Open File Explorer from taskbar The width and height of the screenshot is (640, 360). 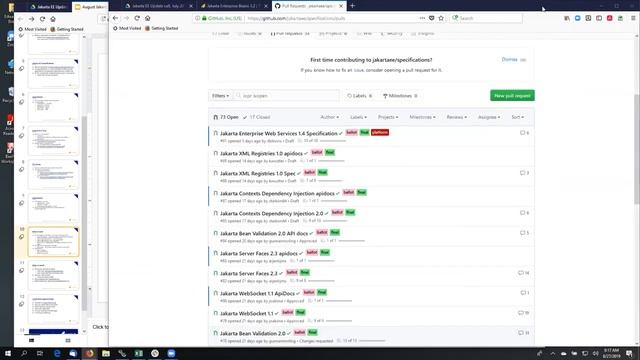(106, 353)
